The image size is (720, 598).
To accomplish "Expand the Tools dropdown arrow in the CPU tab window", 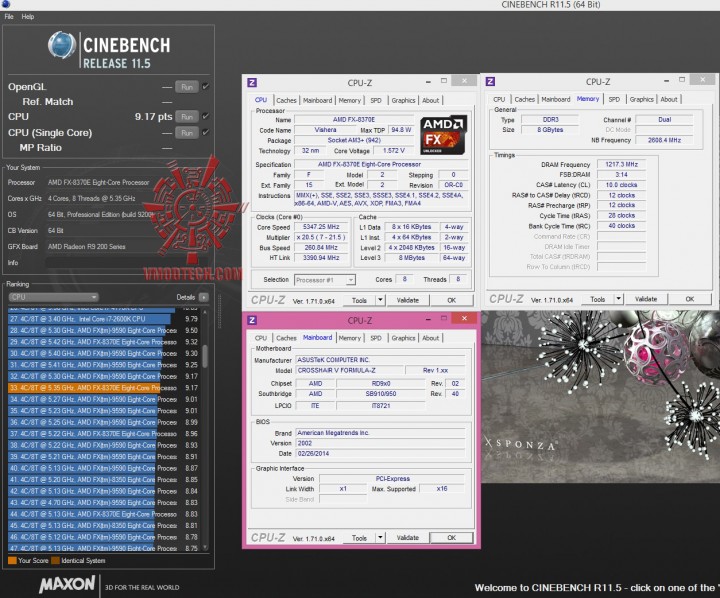I will point(380,300).
